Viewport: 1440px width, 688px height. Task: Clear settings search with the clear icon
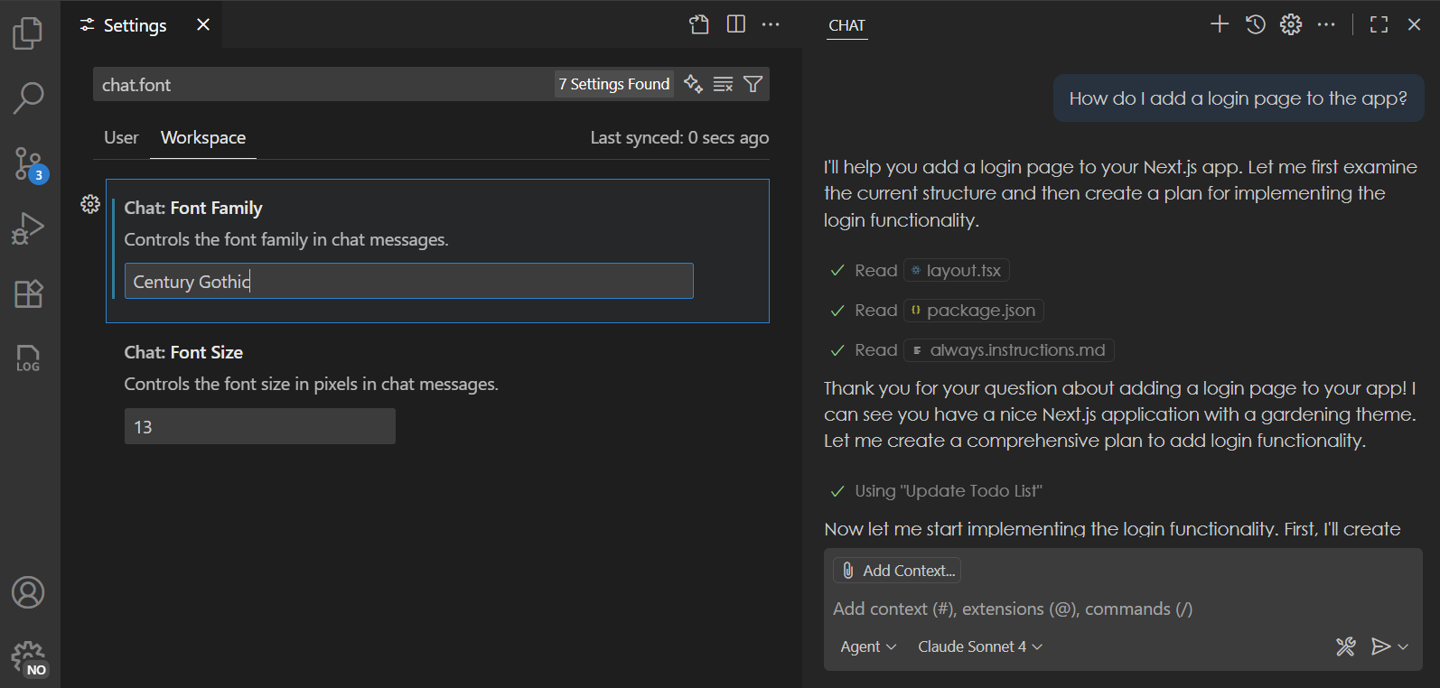pos(722,84)
